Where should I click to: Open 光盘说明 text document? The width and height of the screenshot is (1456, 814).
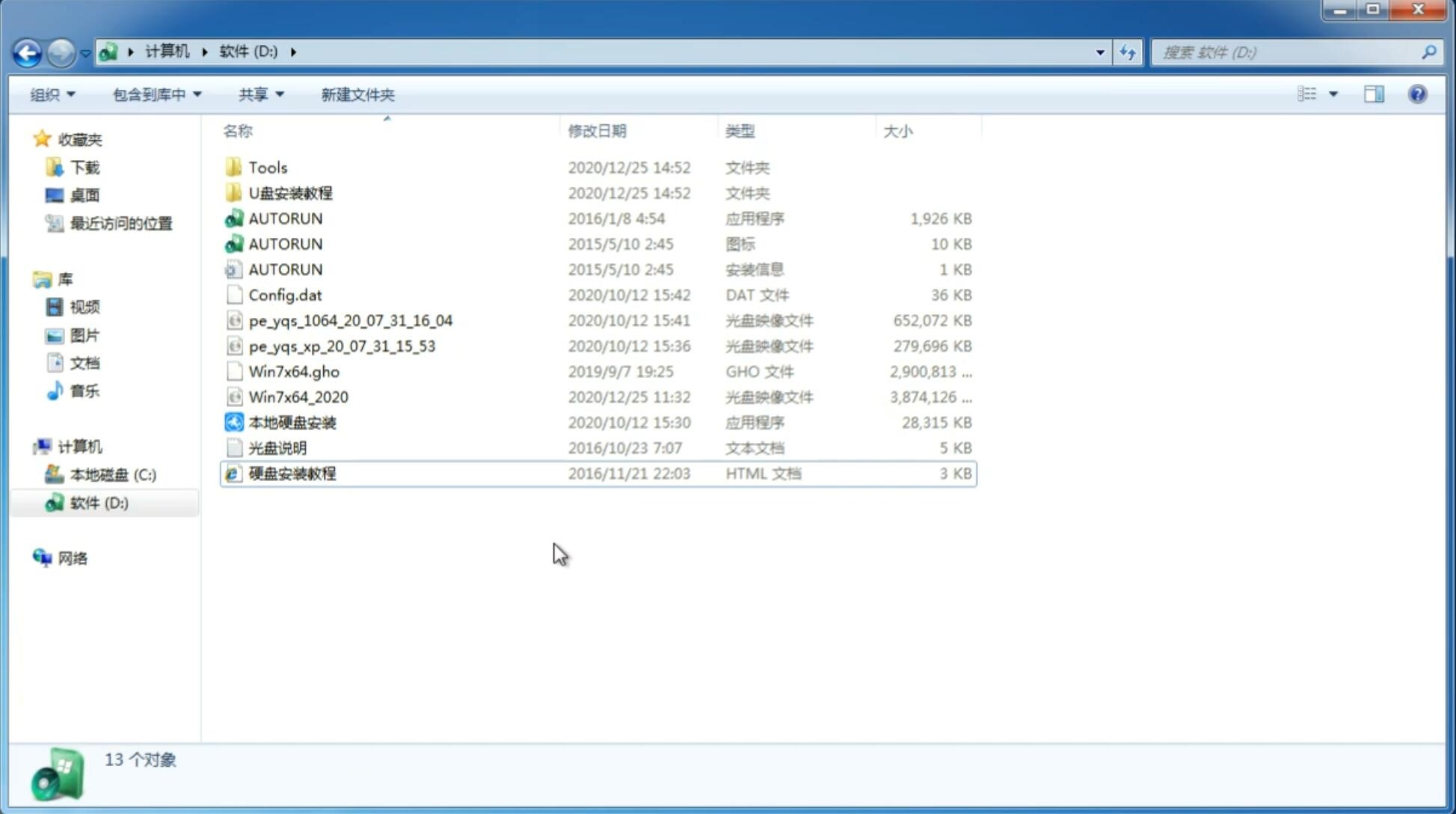(x=278, y=448)
